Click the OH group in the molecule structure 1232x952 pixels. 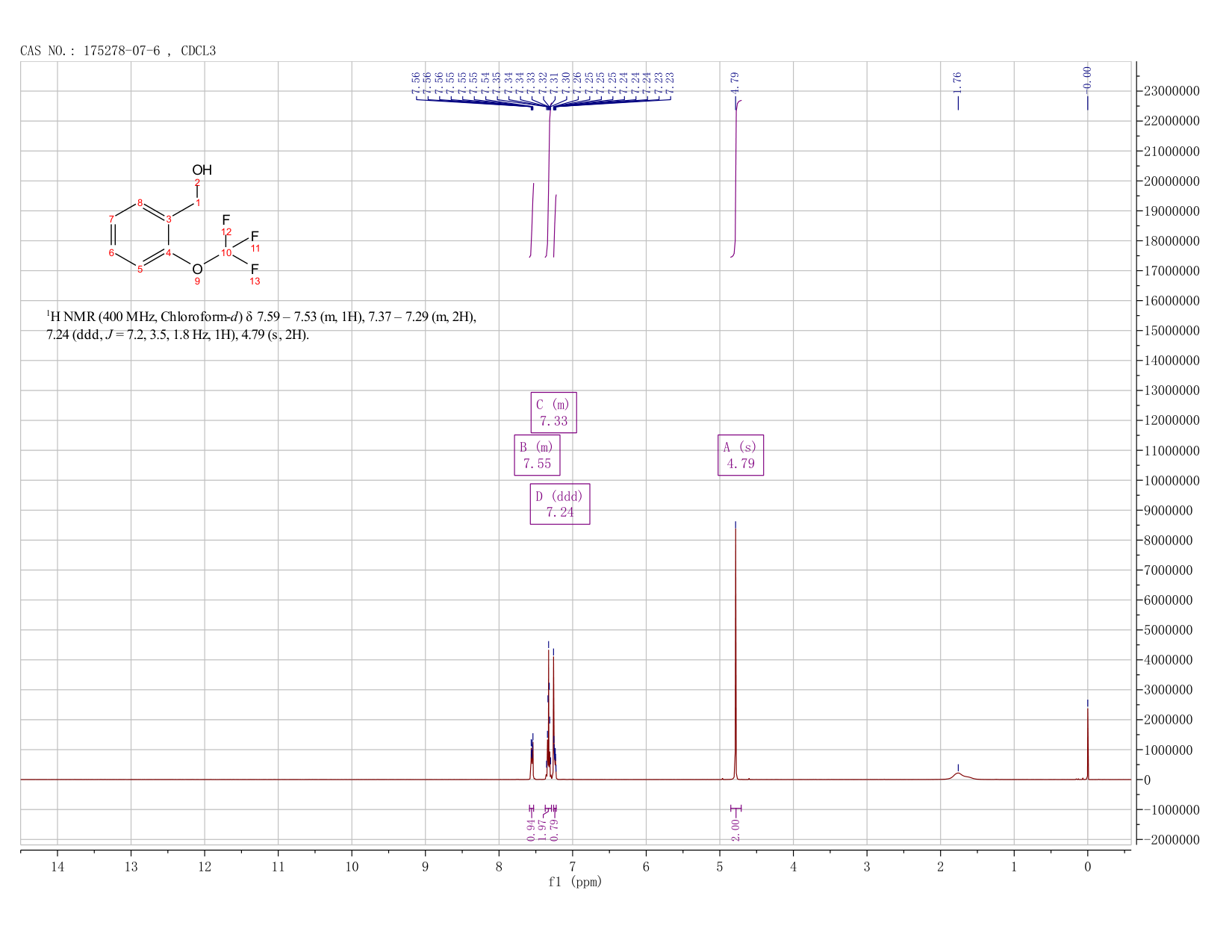tap(202, 170)
